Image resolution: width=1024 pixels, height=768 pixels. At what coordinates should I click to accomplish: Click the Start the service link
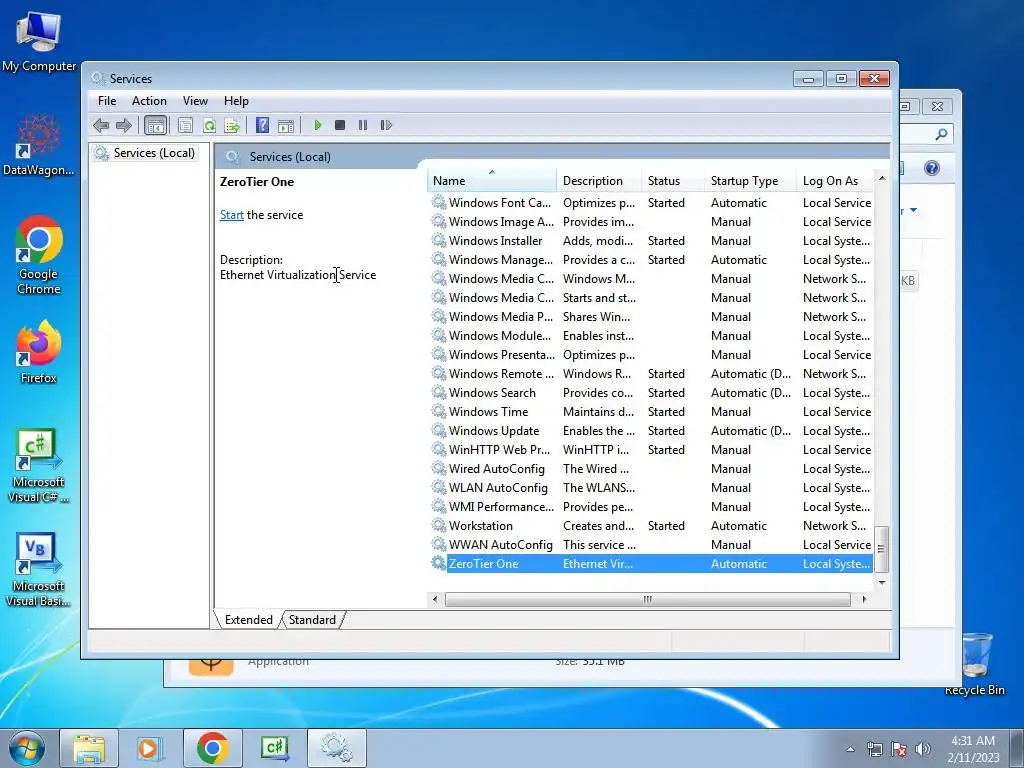(232, 215)
